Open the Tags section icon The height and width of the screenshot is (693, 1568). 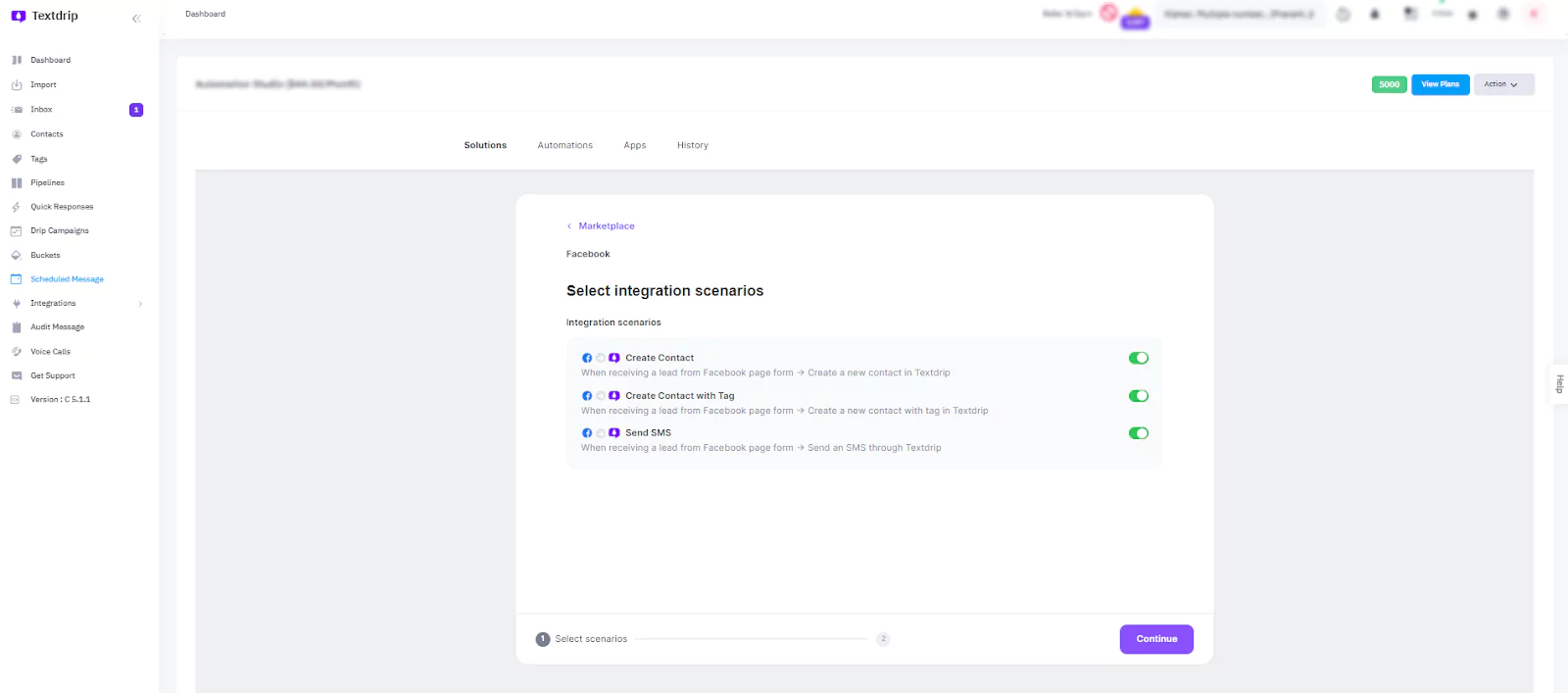click(x=17, y=159)
